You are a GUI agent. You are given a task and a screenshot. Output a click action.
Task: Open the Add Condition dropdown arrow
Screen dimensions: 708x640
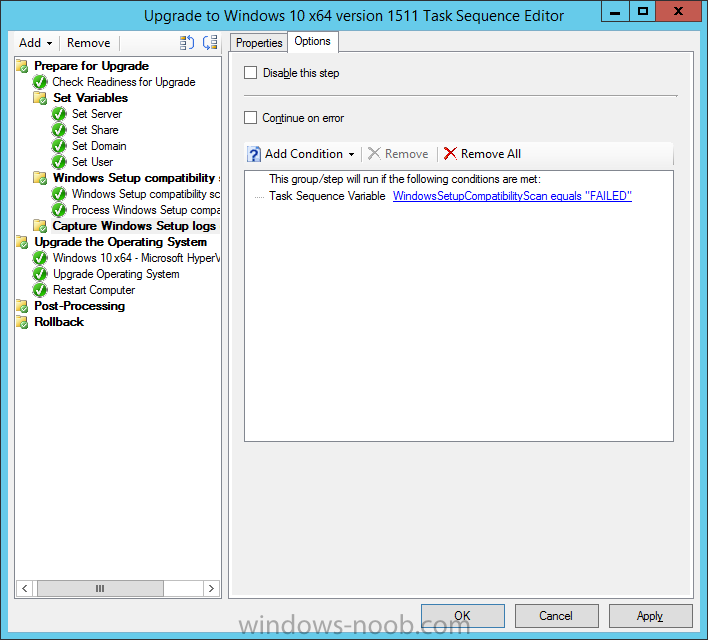pyautogui.click(x=351, y=154)
